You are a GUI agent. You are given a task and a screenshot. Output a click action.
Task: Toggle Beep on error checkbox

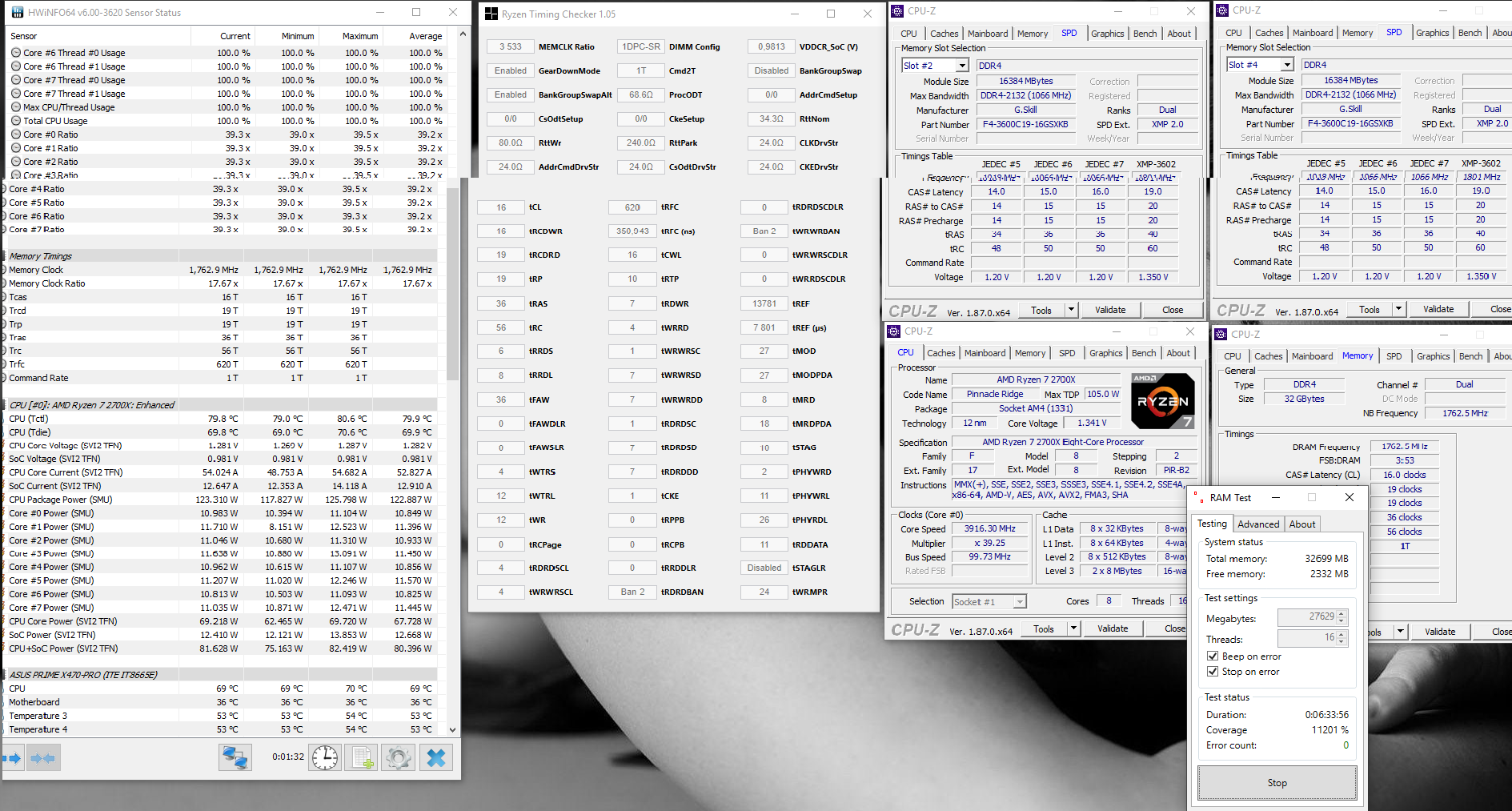coord(1213,656)
